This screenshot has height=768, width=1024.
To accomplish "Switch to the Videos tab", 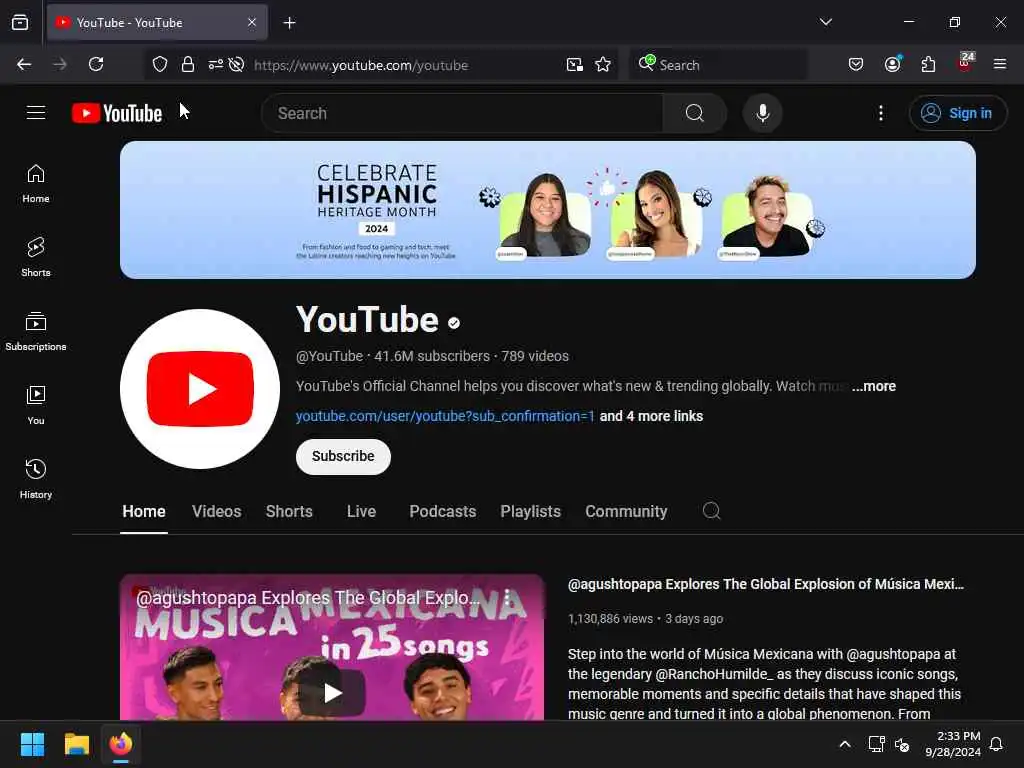I will click(217, 511).
